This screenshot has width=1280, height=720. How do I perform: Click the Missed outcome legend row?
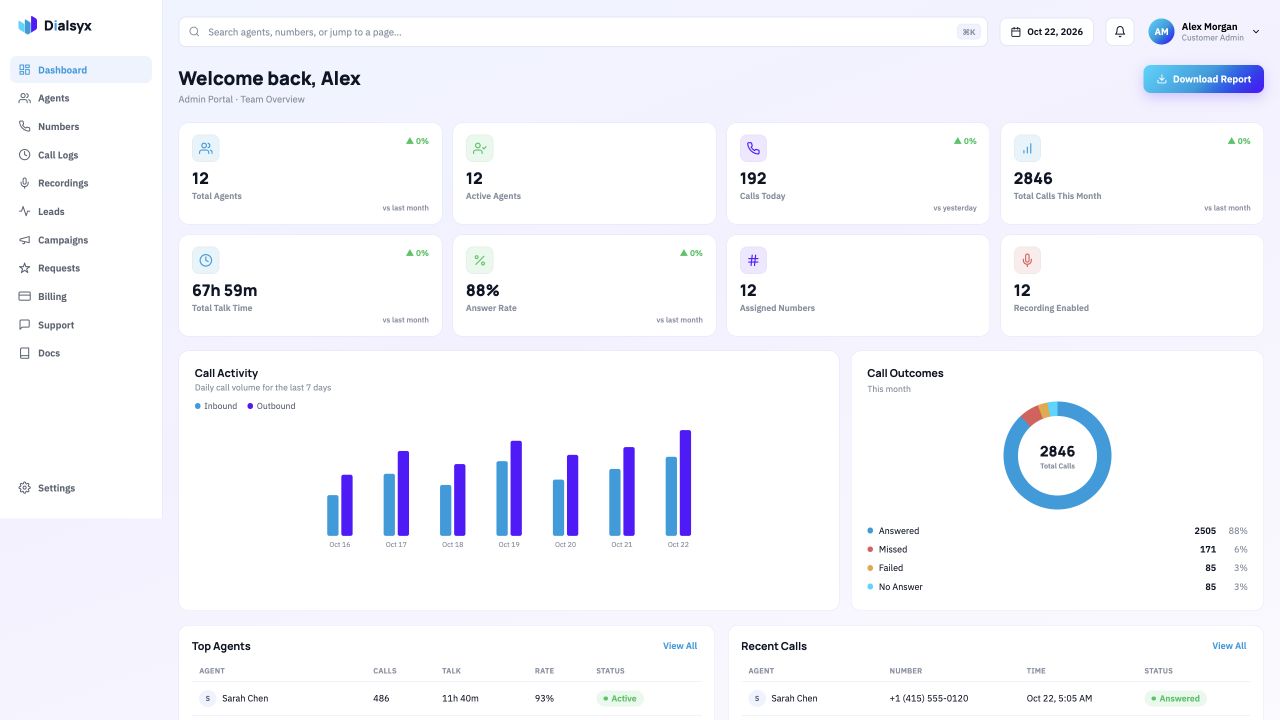1057,549
